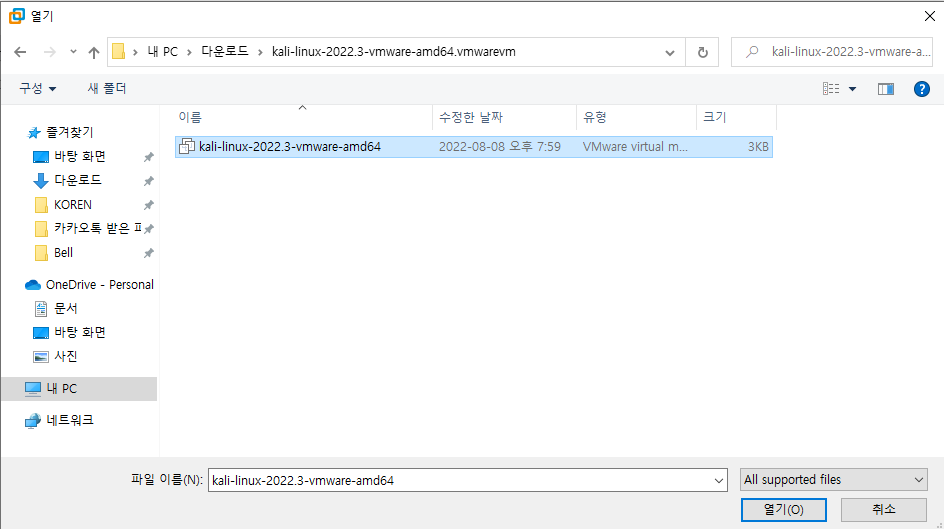The image size is (944, 529).
Task: Click the forward navigation arrow
Action: [x=49, y=52]
